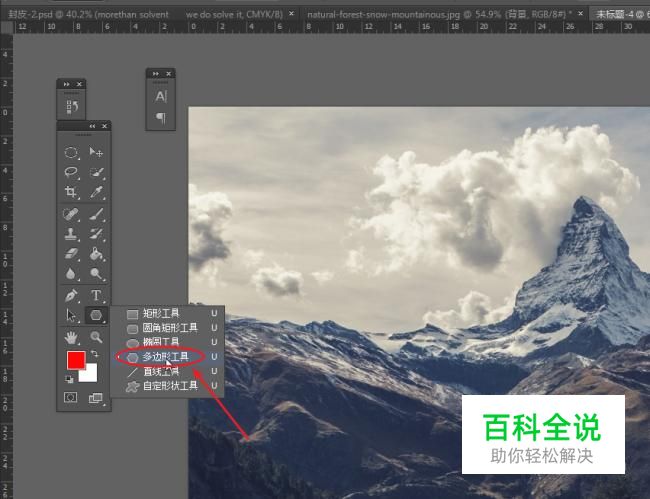Select the Lasso tool

point(71,172)
